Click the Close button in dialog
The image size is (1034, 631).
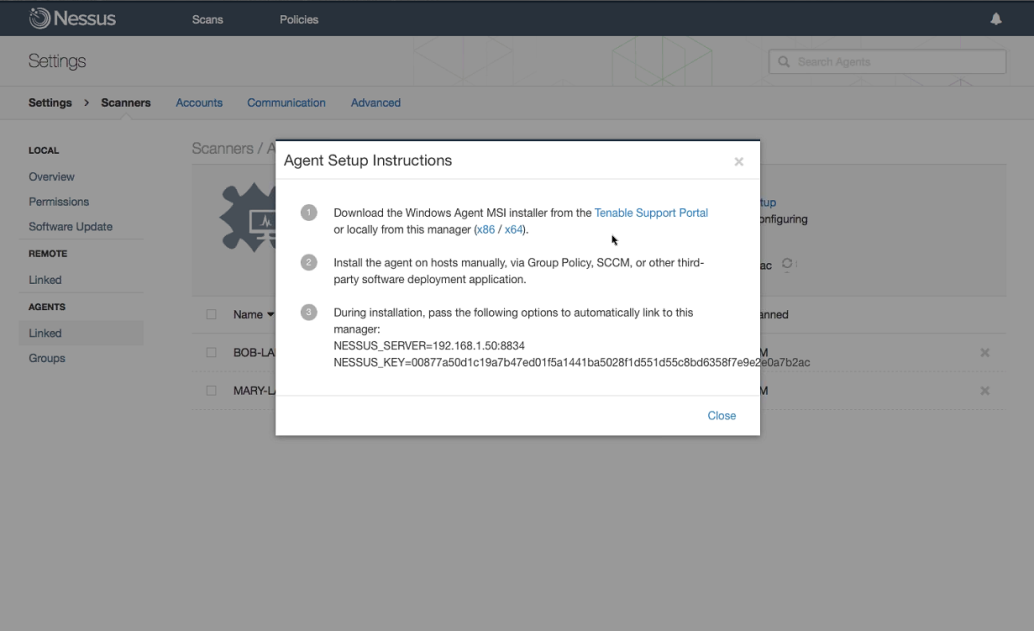(721, 416)
